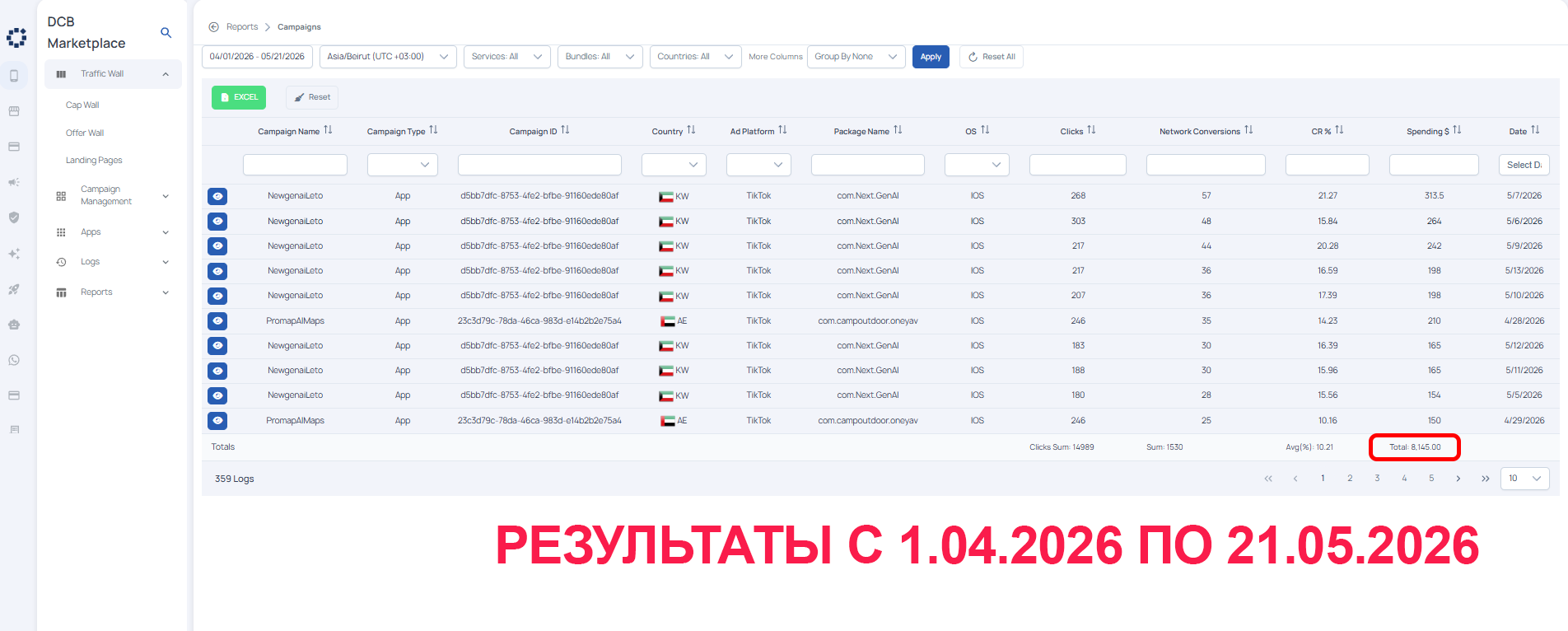Viewport: 1568px width, 631px height.
Task: Open Cap Wall in sidebar
Action: click(x=82, y=105)
